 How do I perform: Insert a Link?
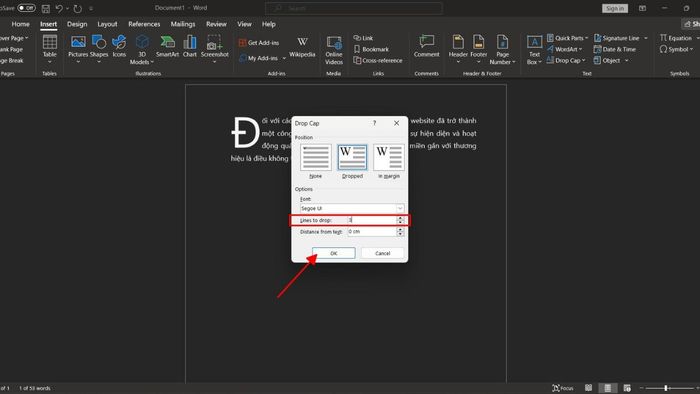click(x=363, y=38)
